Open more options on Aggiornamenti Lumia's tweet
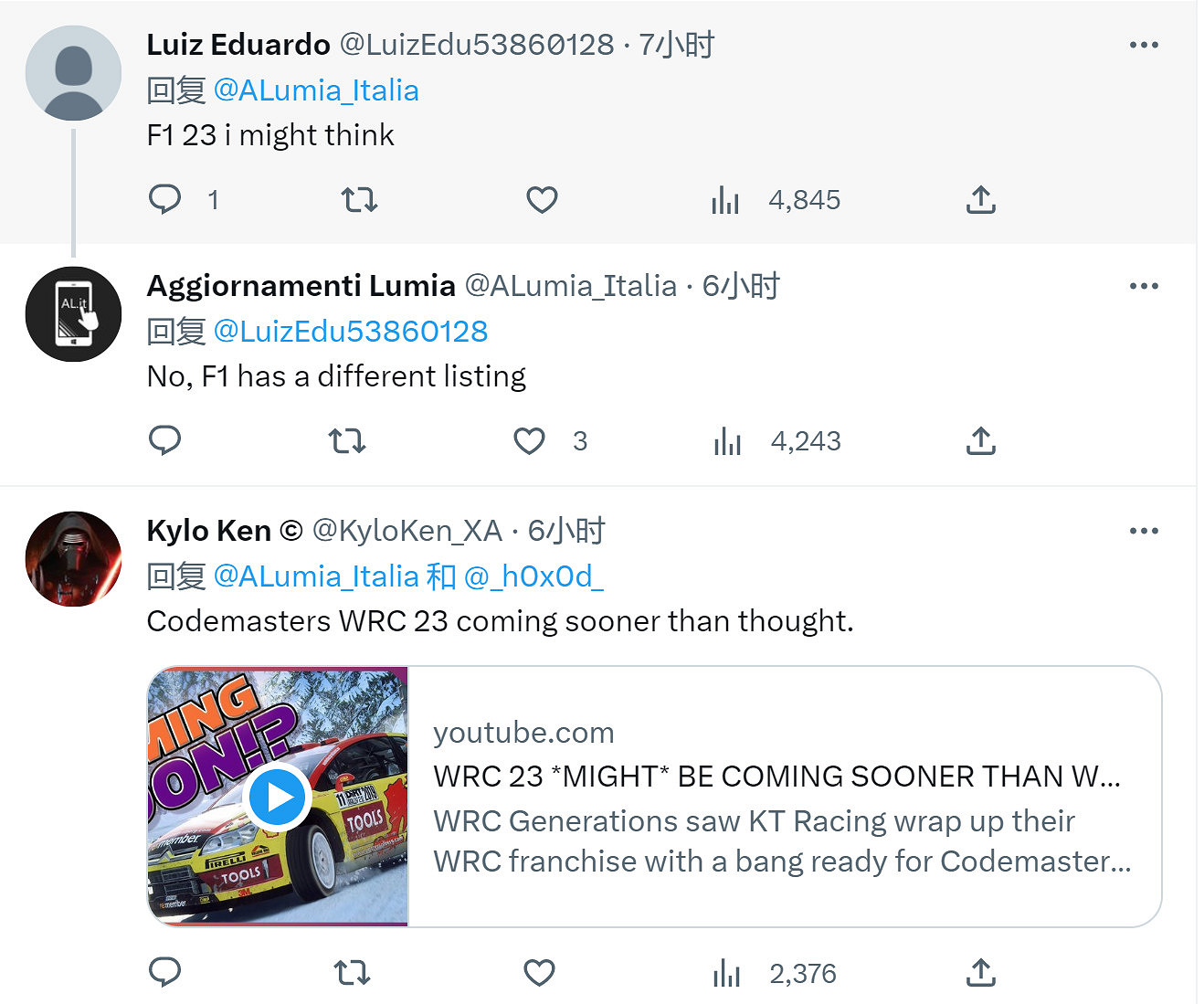Image resolution: width=1204 pixels, height=1004 pixels. [1144, 286]
